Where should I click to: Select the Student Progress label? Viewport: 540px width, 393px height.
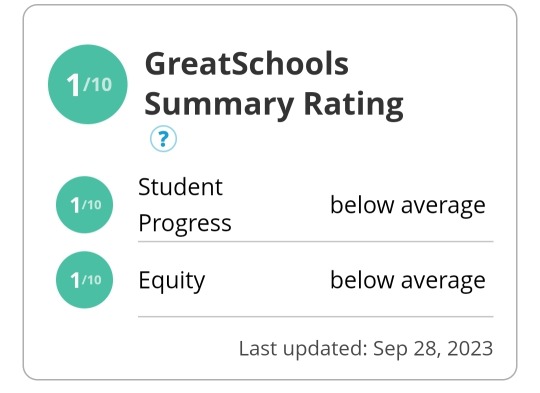[185, 205]
